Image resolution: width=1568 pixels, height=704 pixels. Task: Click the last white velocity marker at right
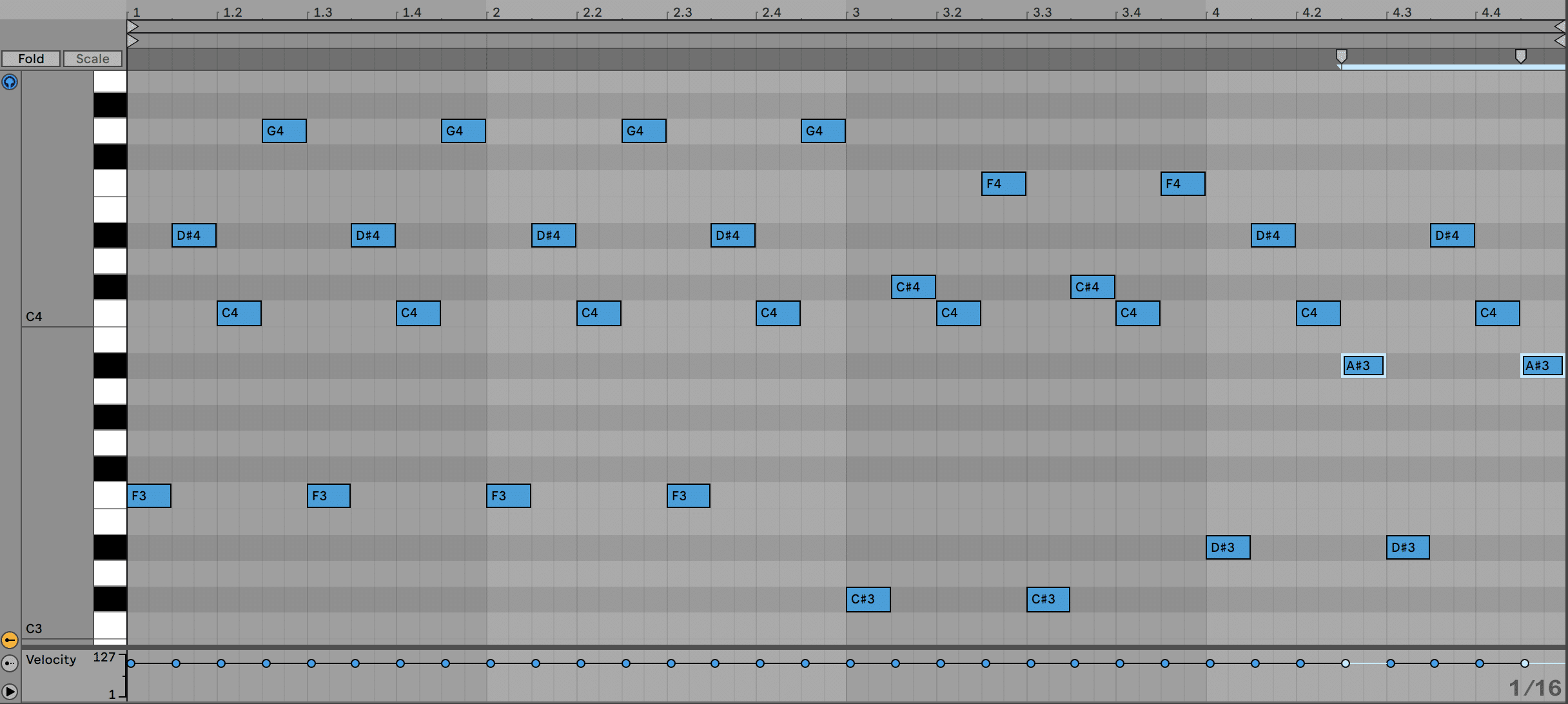coord(1525,663)
